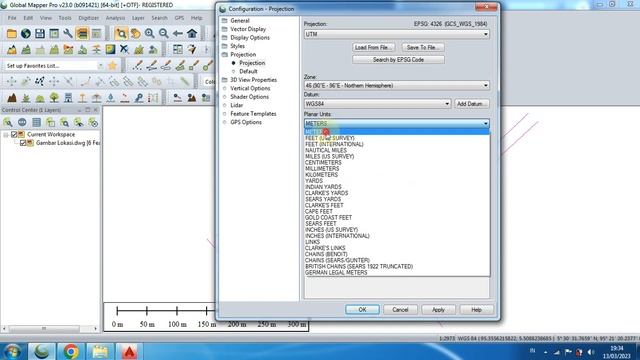This screenshot has width=640, height=360.
Task: Click the map layout grid icon
Action: click(178, 49)
